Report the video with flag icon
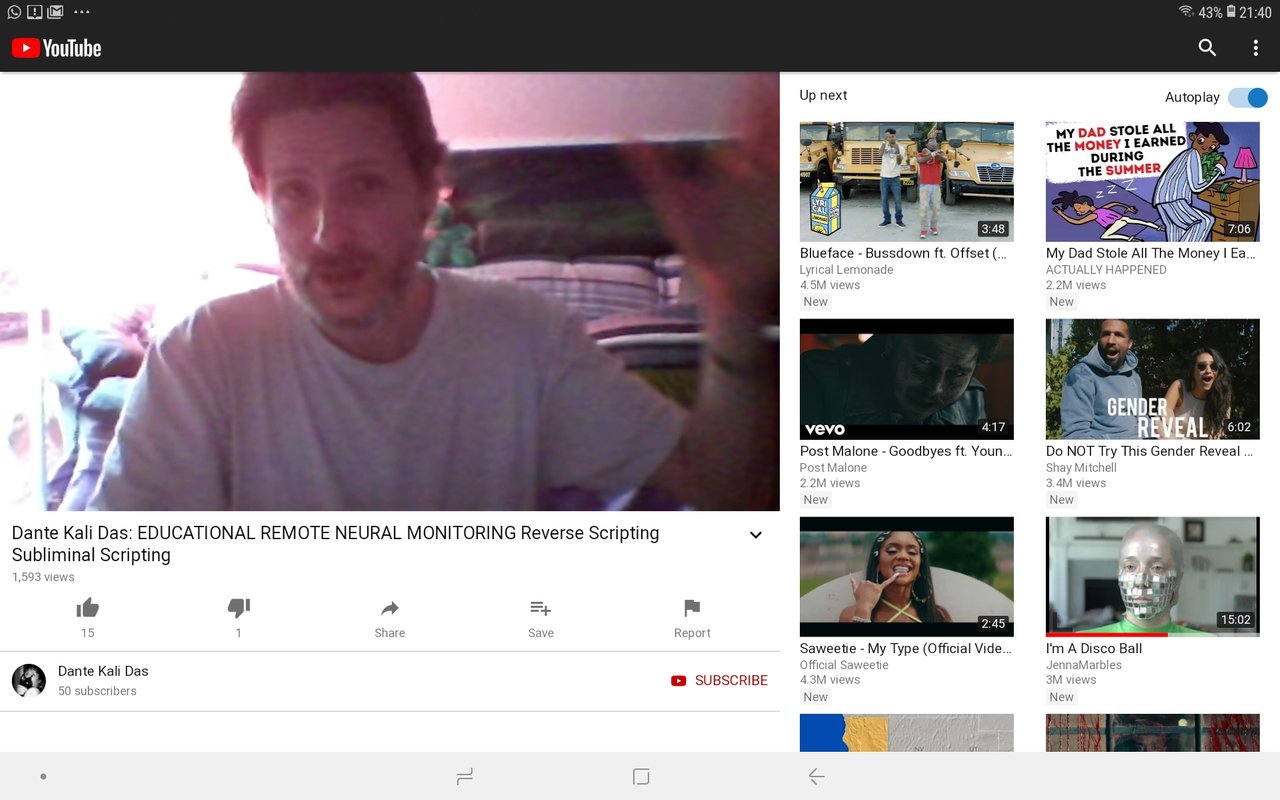 pyautogui.click(x=692, y=608)
